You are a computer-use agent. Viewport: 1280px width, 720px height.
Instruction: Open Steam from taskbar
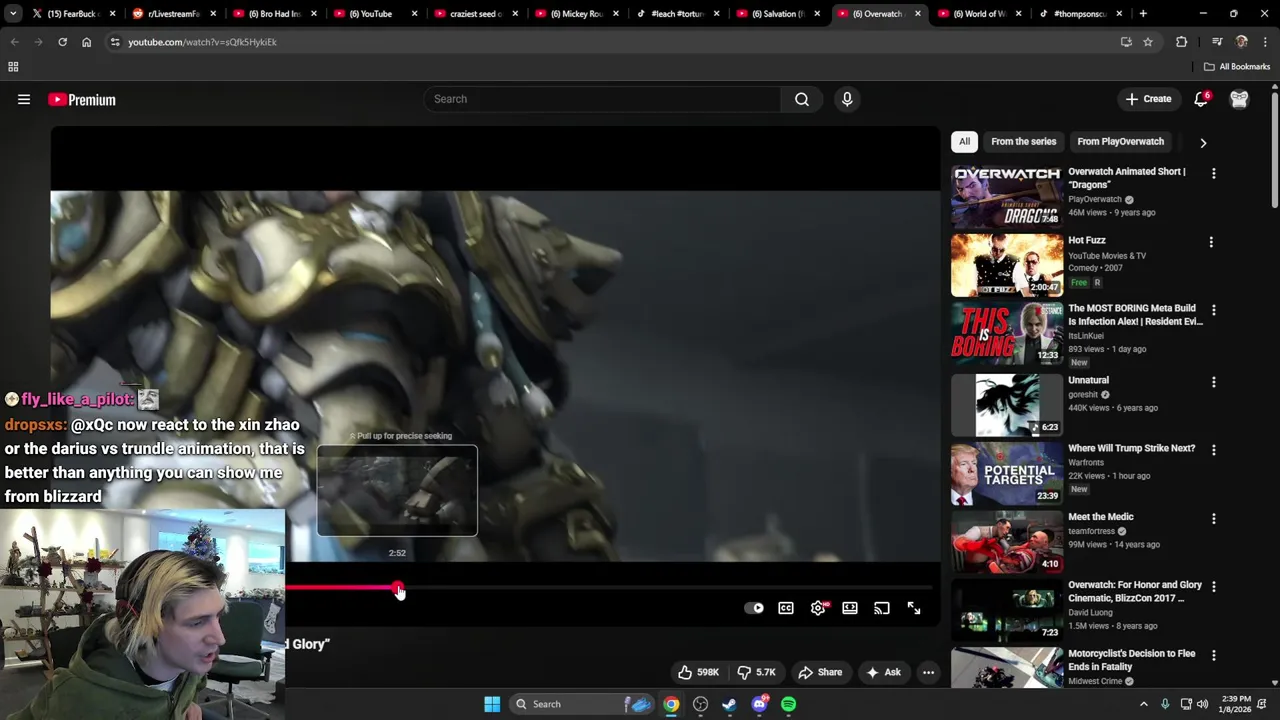point(729,704)
